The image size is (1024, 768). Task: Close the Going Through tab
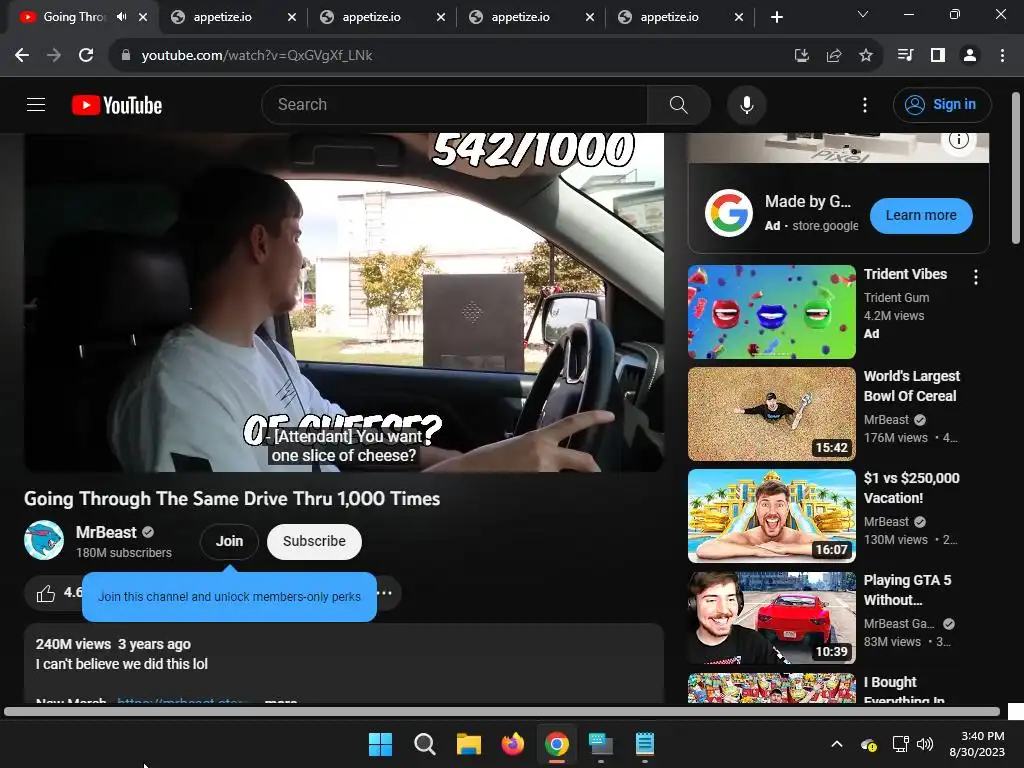143,17
